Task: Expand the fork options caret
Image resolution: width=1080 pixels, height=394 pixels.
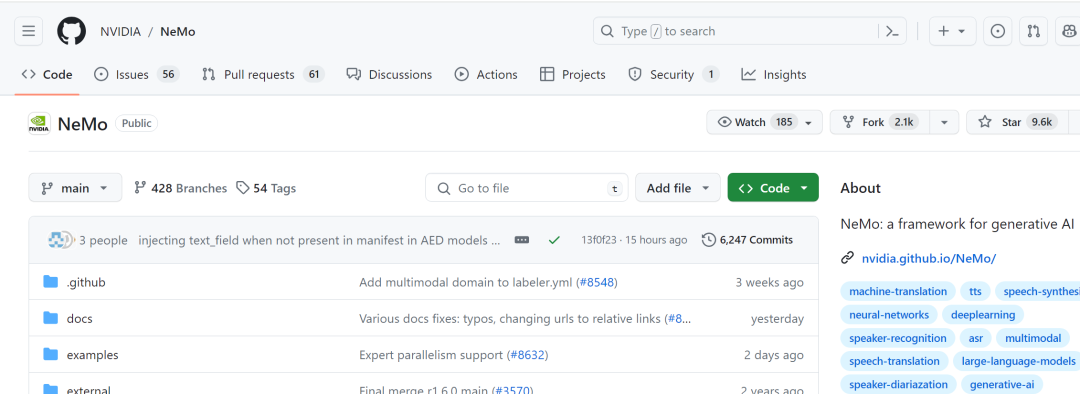Action: [x=944, y=122]
